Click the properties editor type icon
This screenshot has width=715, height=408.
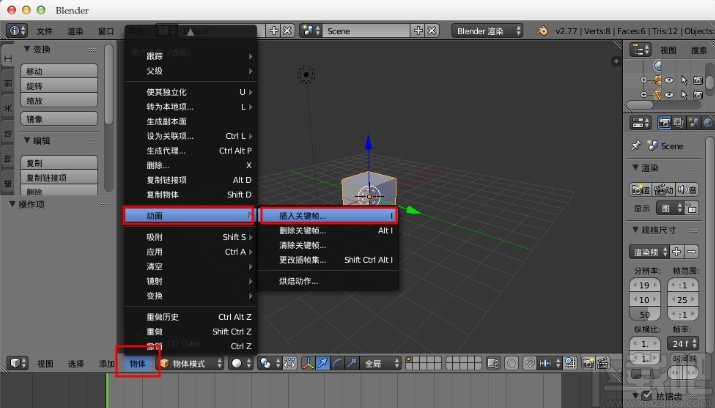click(x=641, y=123)
